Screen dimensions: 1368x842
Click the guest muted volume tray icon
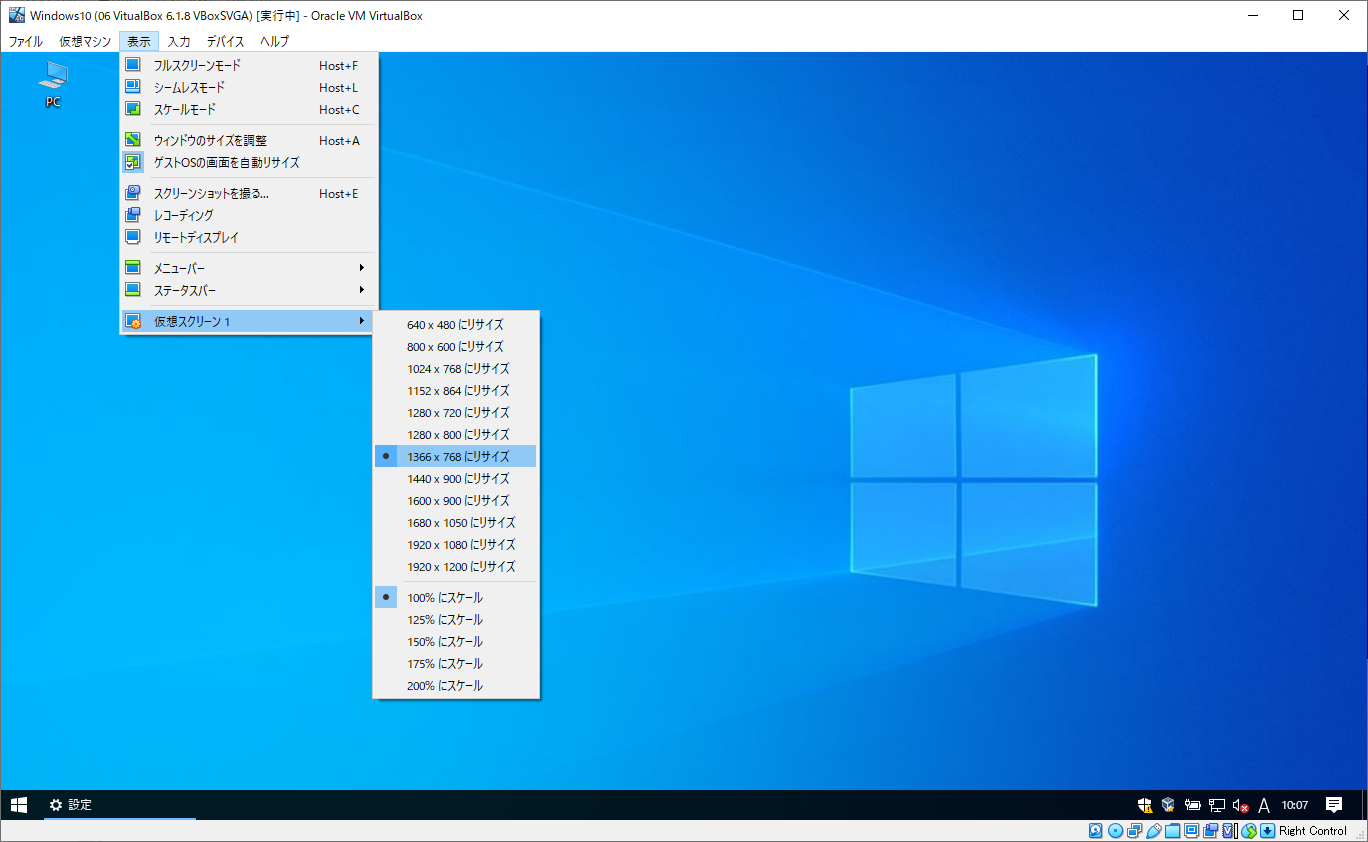(1240, 805)
